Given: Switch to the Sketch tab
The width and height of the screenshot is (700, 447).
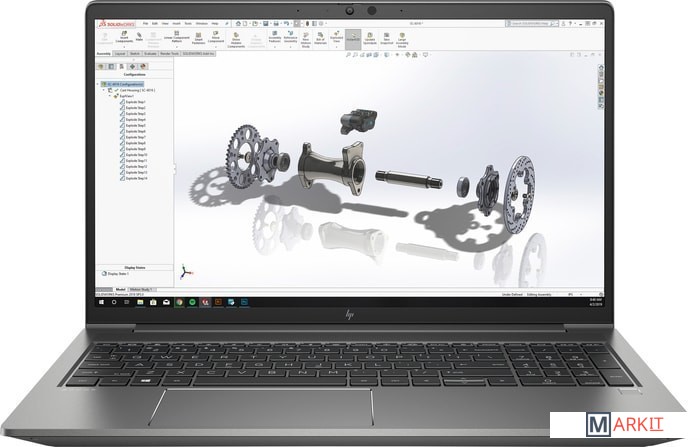Looking at the screenshot, I should [x=137, y=54].
